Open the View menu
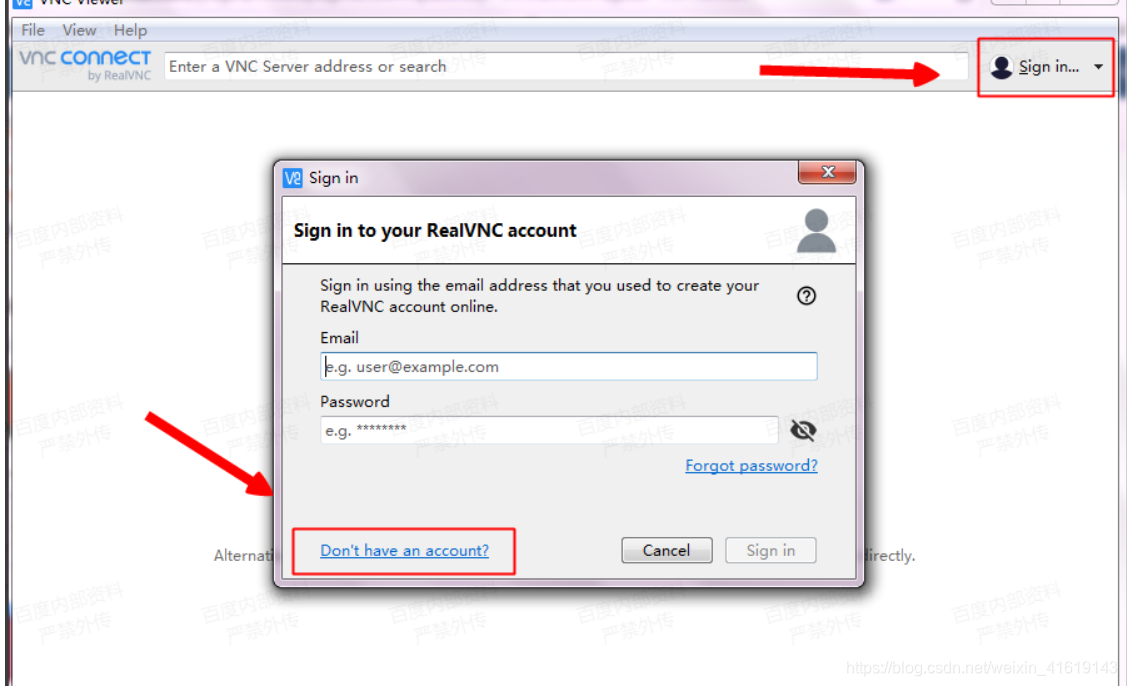Screen dimensions: 1127x686 79,30
